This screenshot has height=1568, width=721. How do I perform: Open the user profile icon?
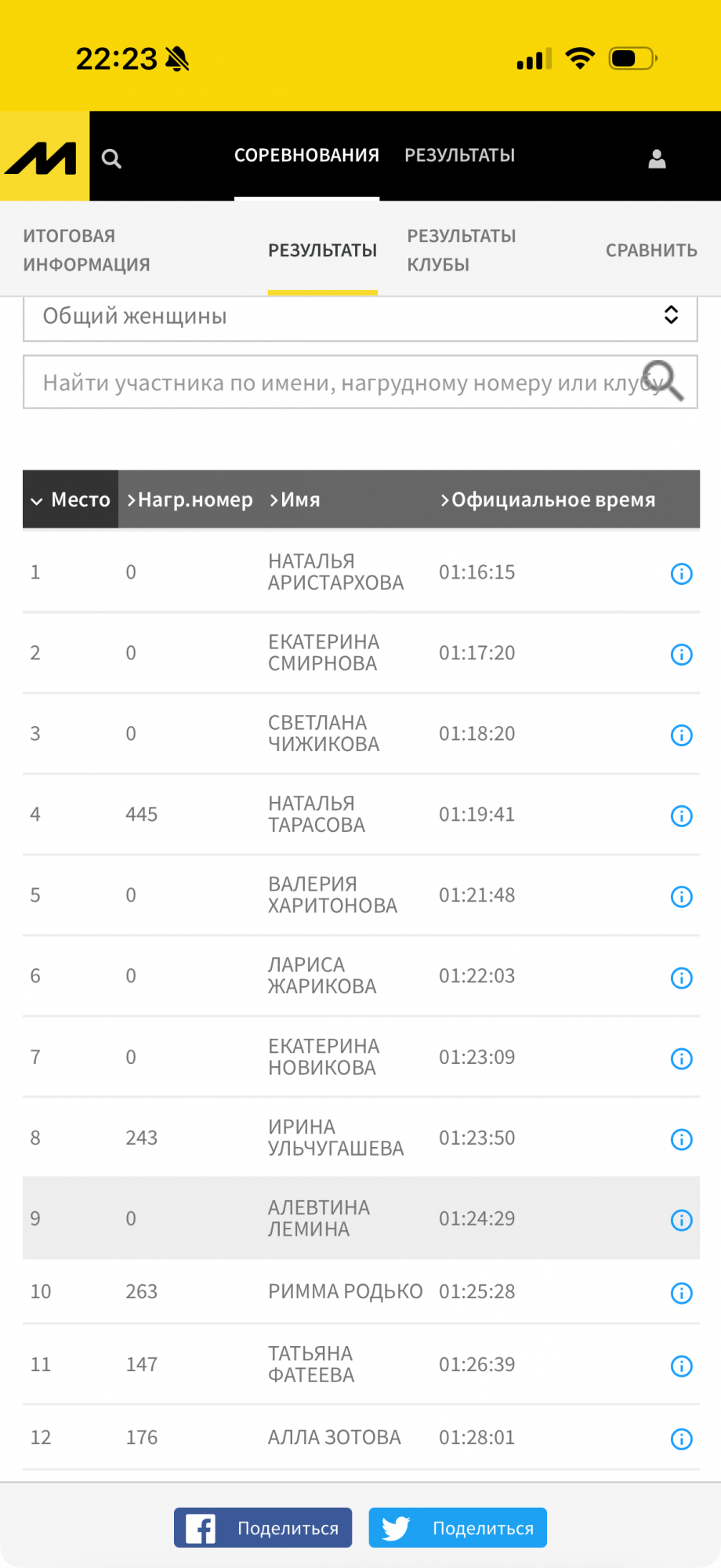[657, 159]
